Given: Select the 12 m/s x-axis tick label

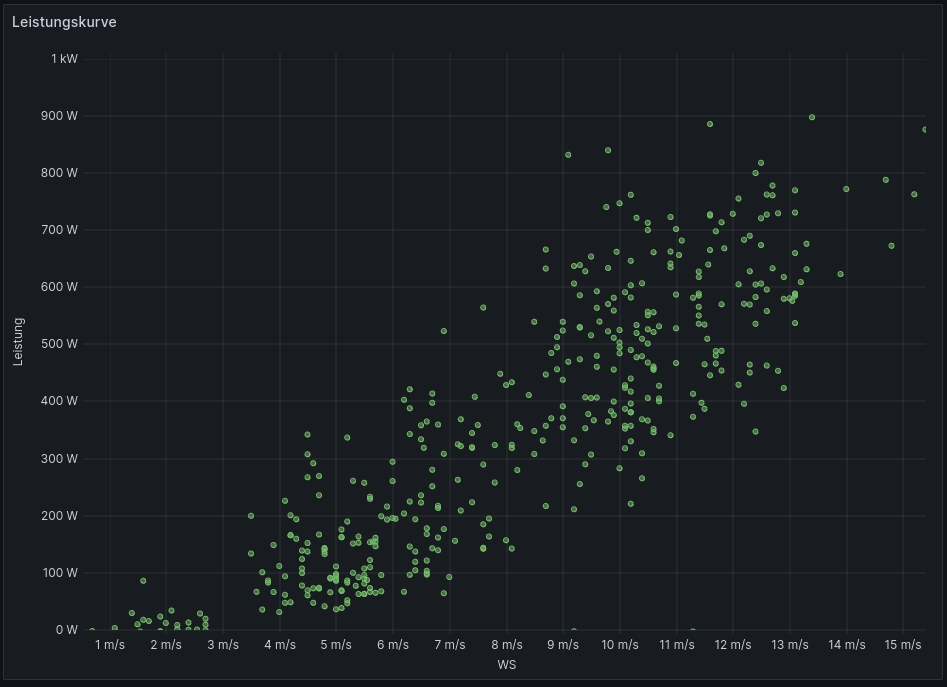Looking at the screenshot, I should tap(733, 645).
